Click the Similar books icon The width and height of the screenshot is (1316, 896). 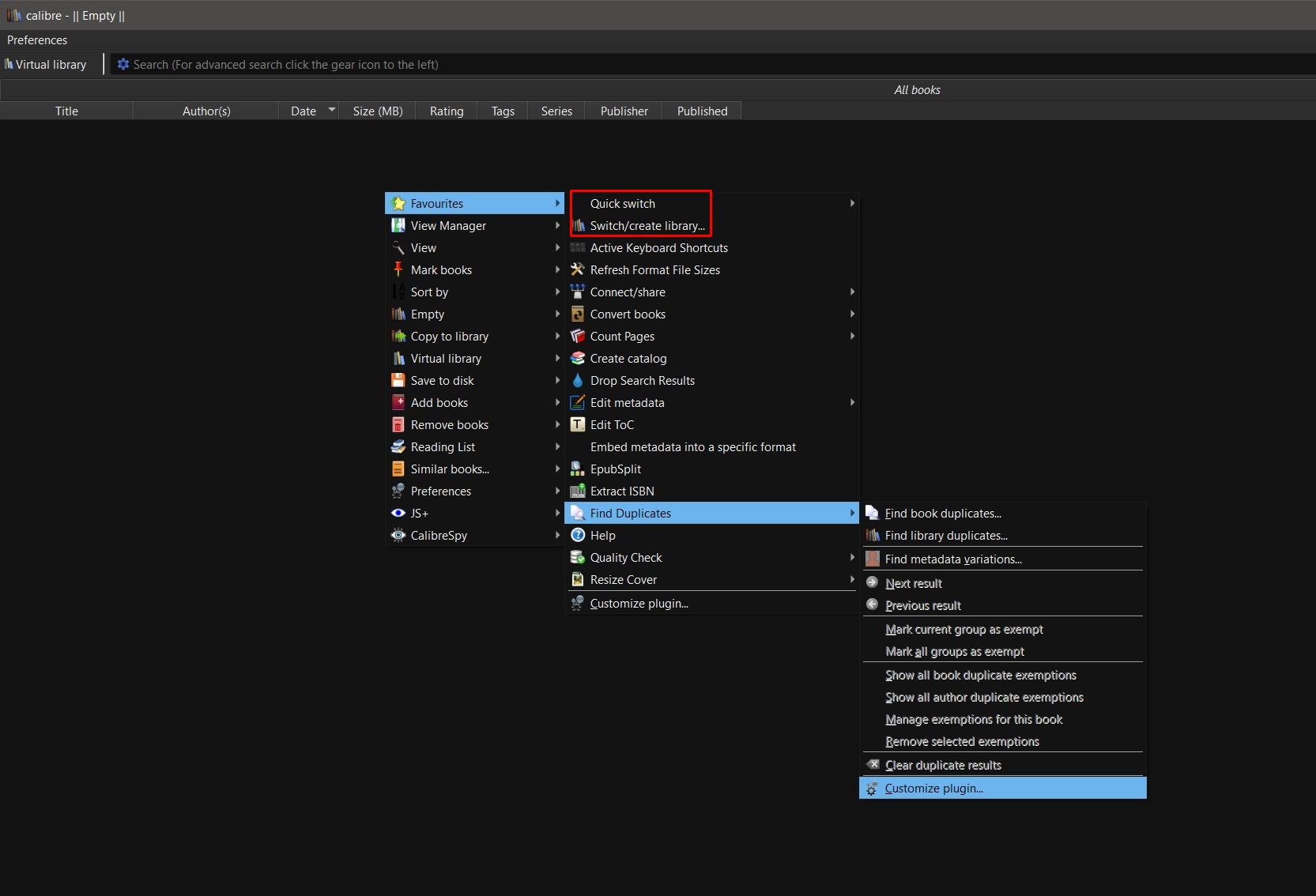point(398,469)
